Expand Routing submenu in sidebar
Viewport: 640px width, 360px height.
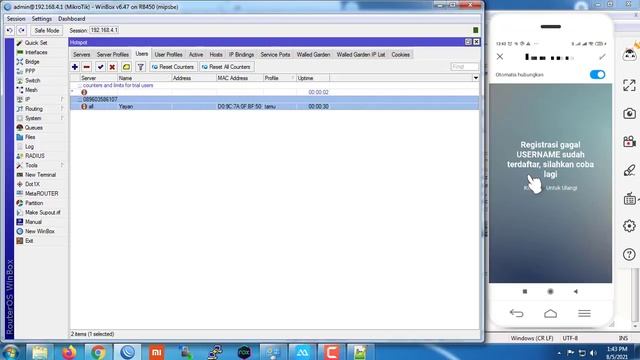tap(40, 109)
